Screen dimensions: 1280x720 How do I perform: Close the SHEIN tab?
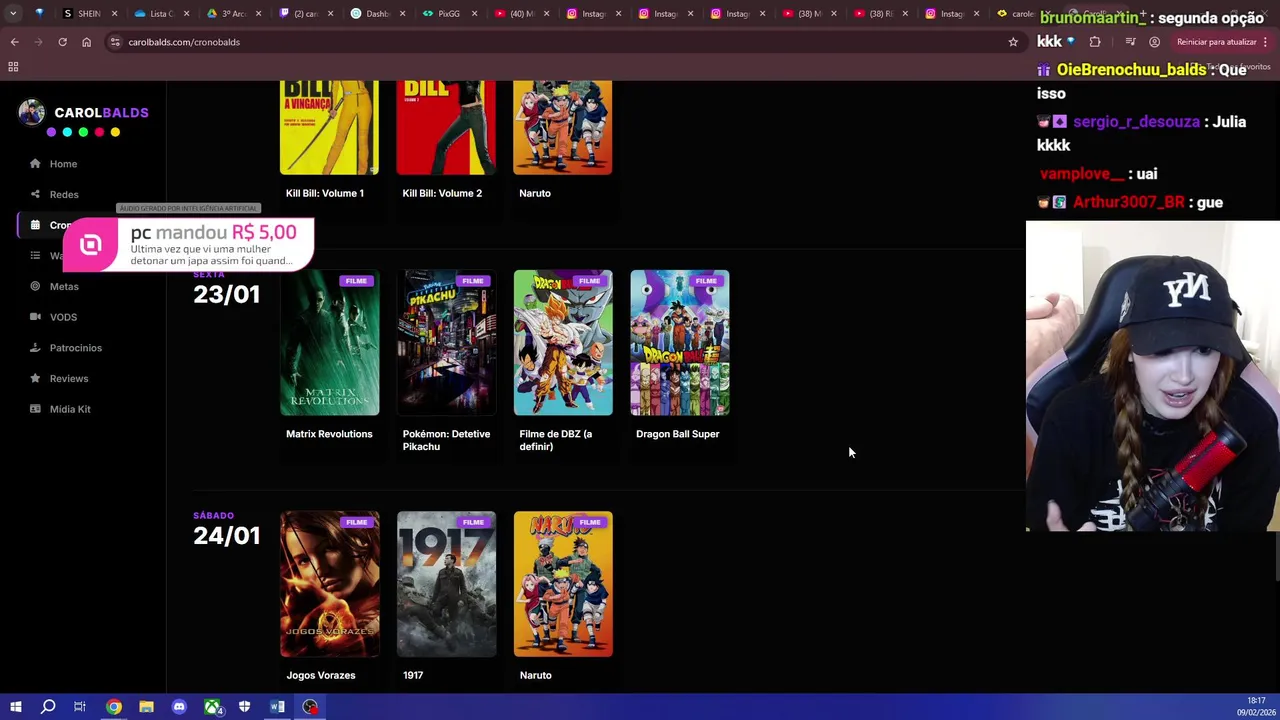[114, 14]
